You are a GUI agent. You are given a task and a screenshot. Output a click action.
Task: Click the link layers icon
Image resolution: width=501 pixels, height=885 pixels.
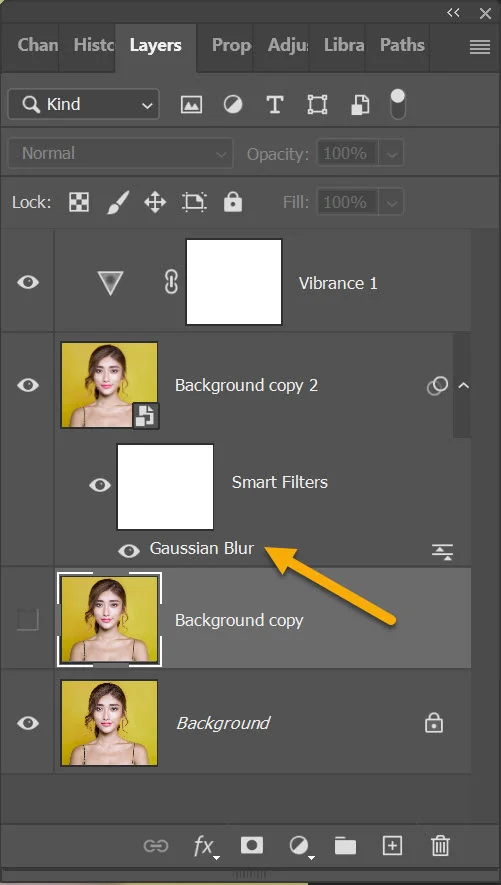coord(156,845)
